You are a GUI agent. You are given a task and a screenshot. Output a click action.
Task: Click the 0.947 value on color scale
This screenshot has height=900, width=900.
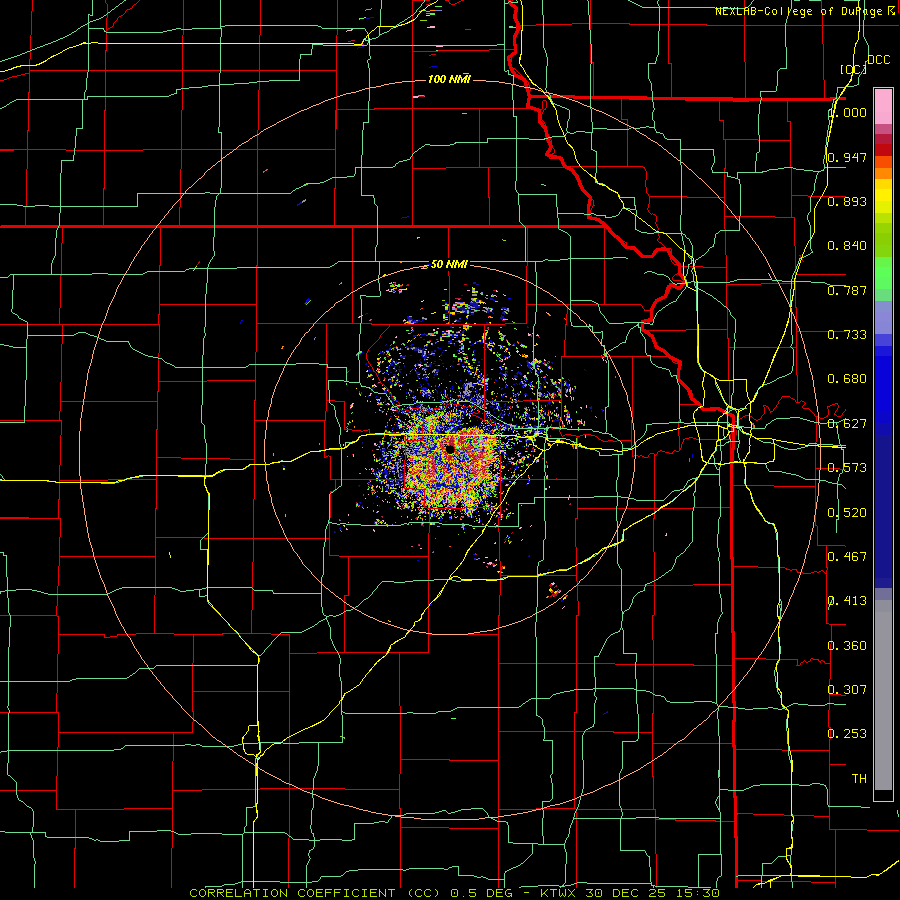pos(847,157)
